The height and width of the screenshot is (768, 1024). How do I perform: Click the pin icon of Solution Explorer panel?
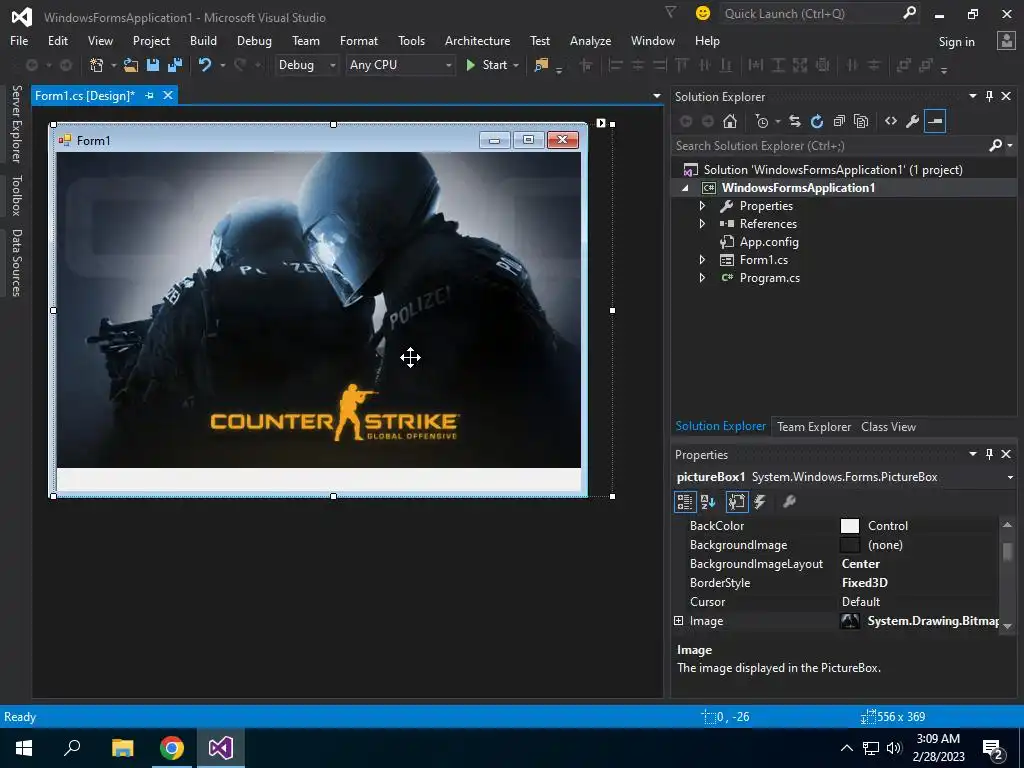tap(989, 96)
